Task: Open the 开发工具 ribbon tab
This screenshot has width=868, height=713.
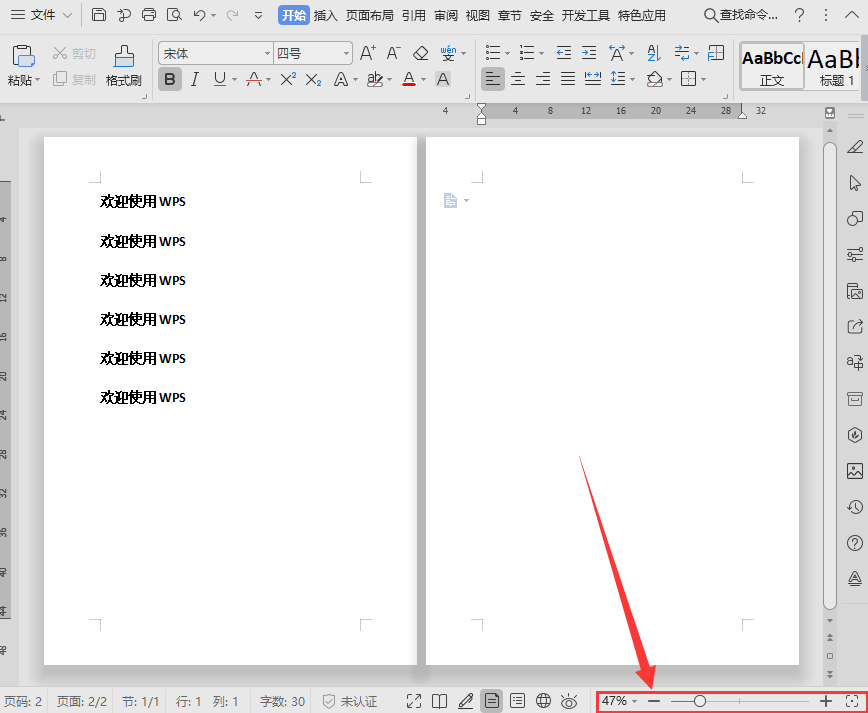Action: (x=586, y=16)
